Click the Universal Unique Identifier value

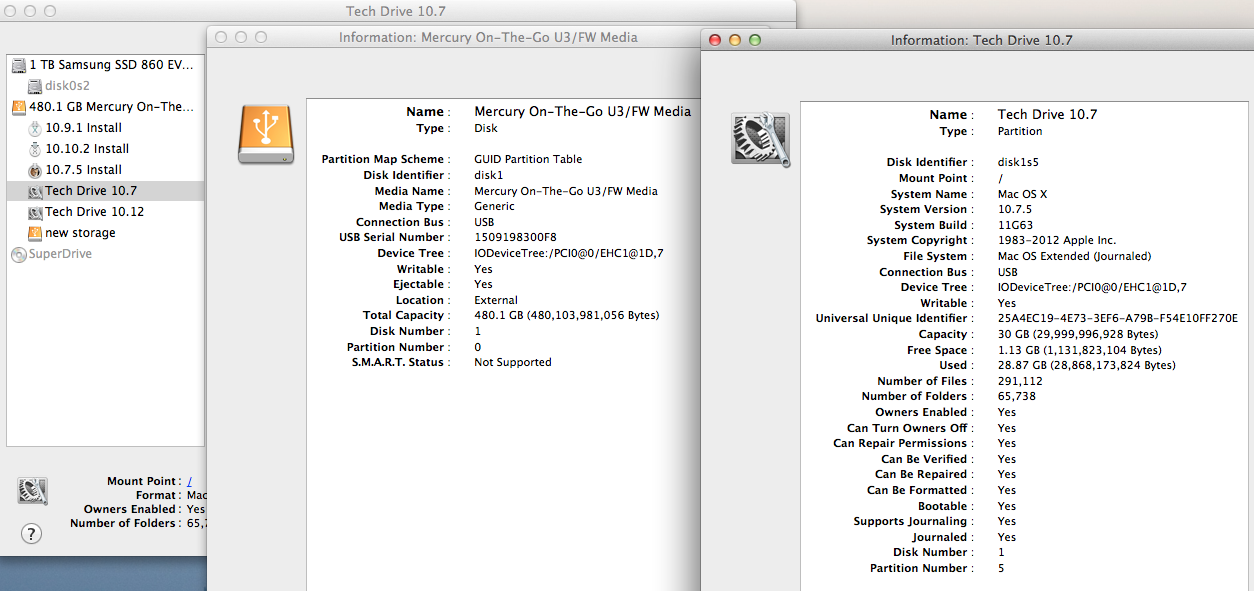1118,319
